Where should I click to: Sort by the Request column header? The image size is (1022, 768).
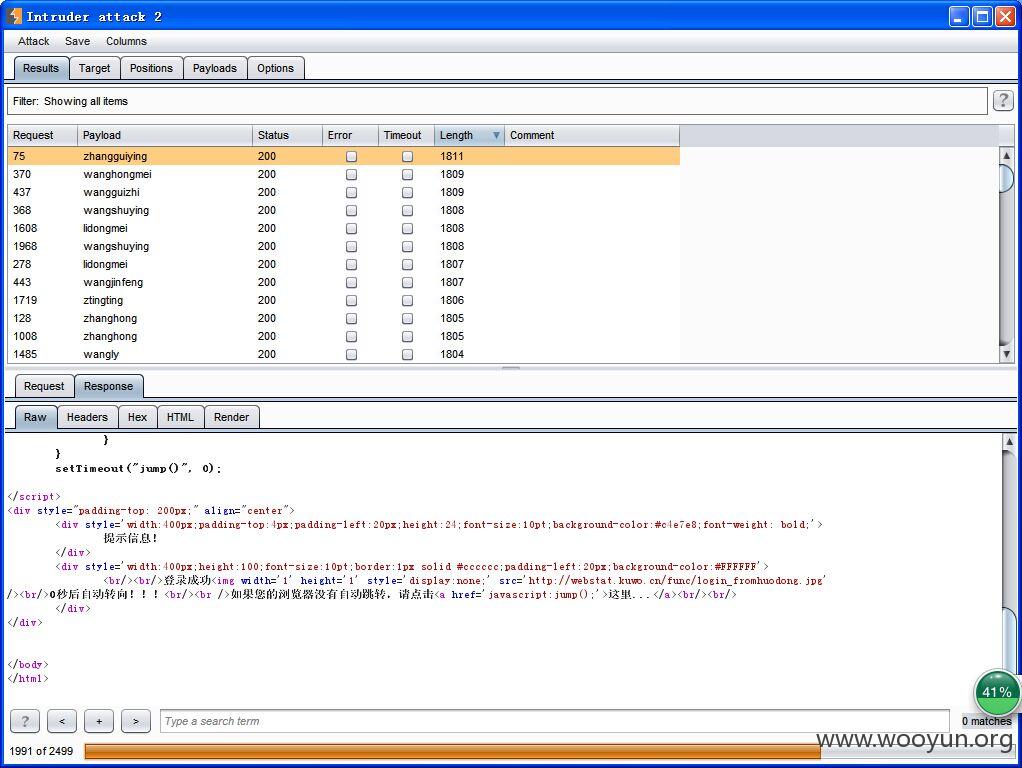42,135
